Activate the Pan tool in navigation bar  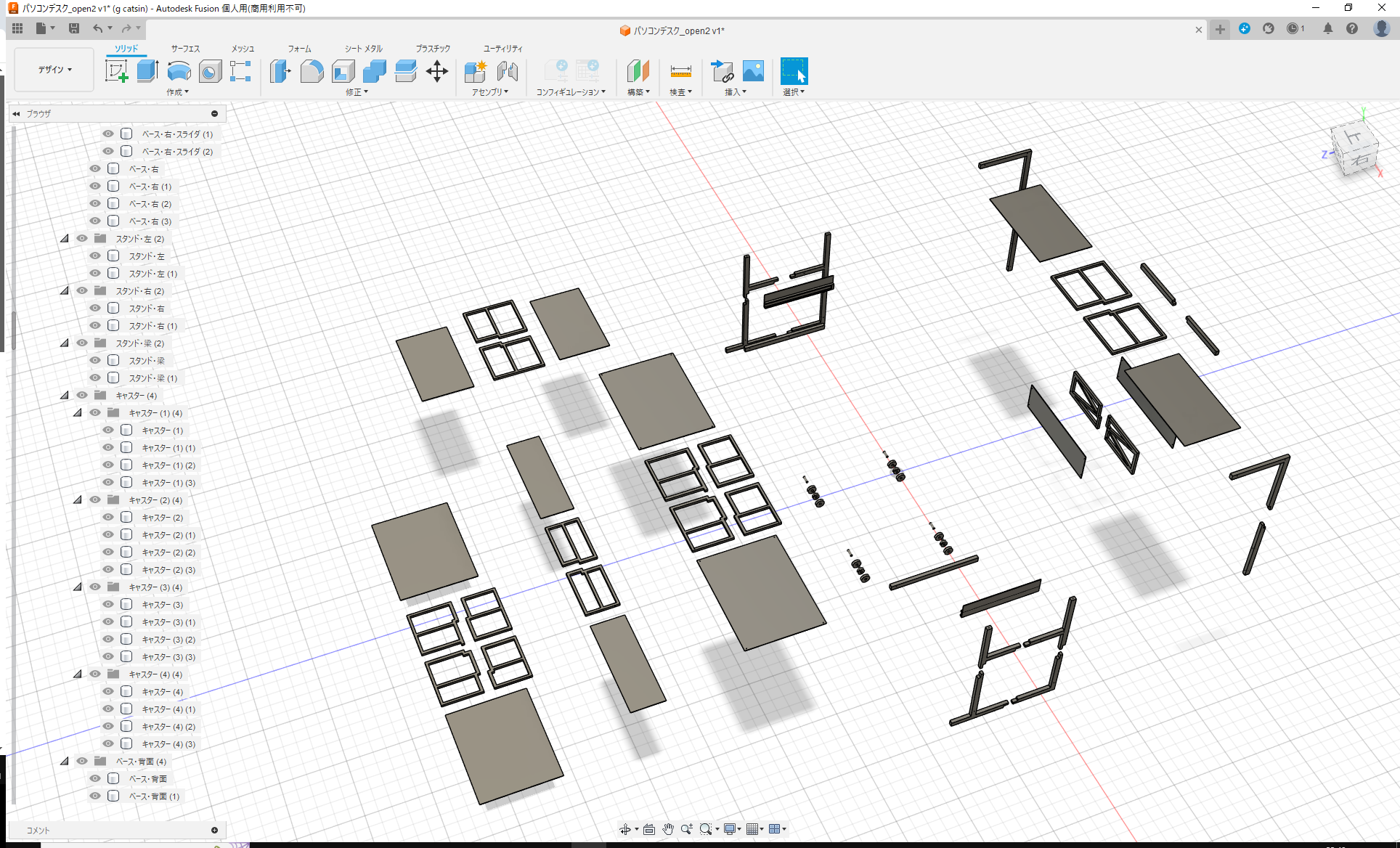(667, 828)
